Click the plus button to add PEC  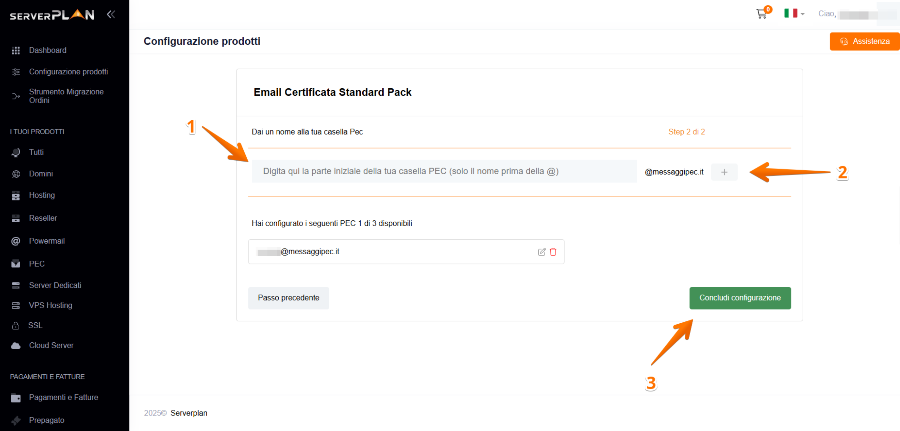pos(724,172)
